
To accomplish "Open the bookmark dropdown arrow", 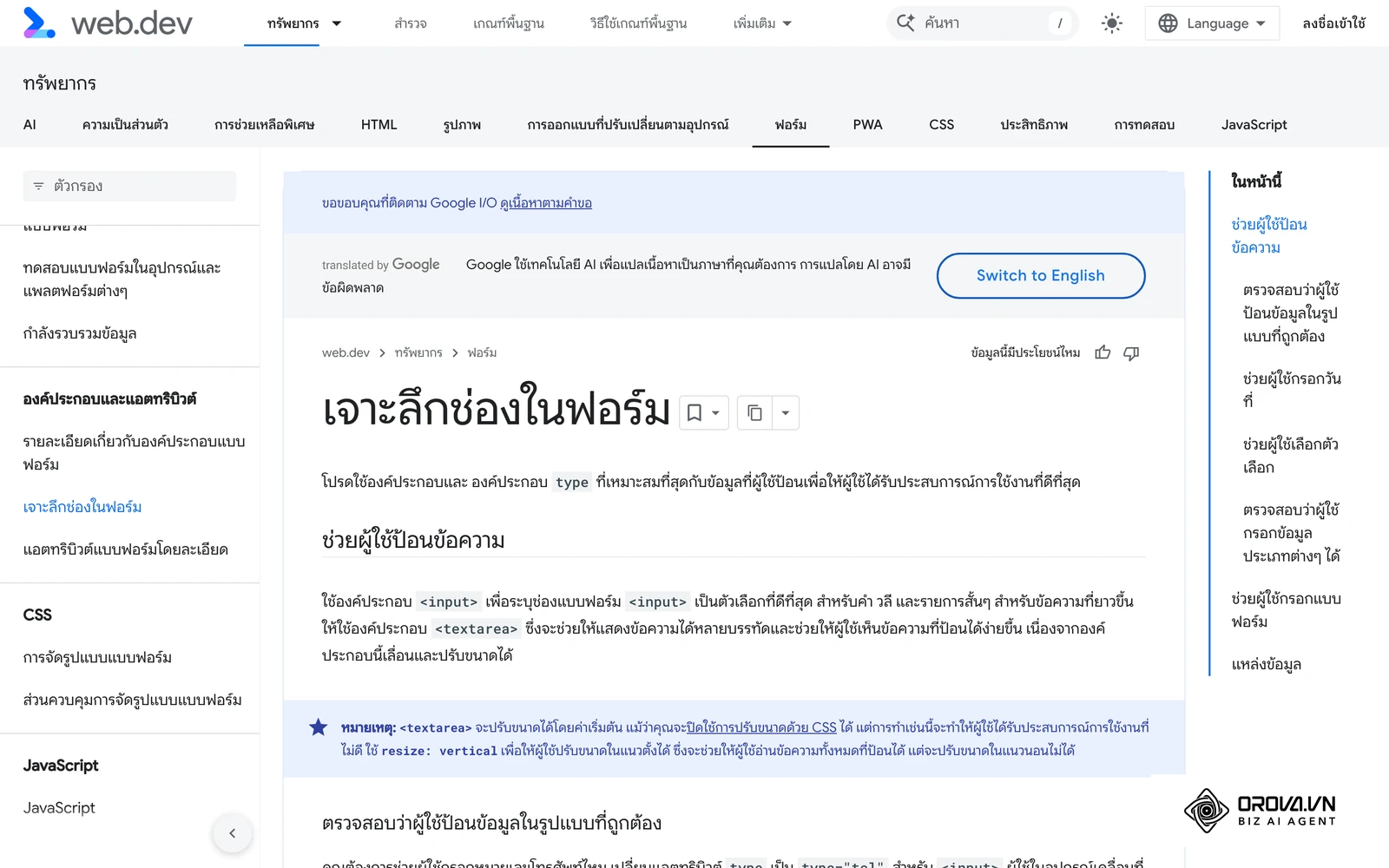I will [x=715, y=413].
